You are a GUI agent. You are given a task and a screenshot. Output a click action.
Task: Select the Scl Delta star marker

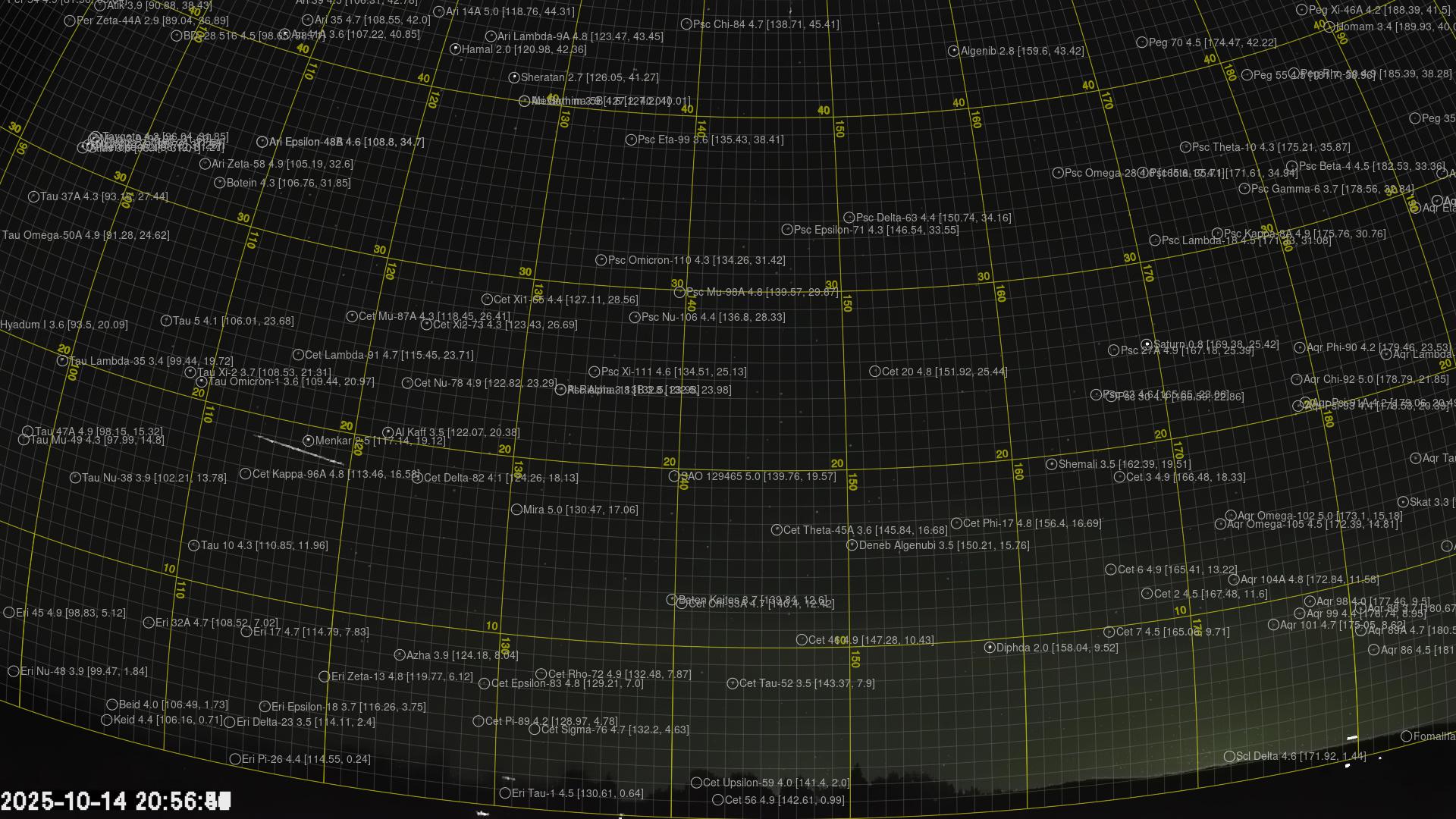(x=1229, y=756)
